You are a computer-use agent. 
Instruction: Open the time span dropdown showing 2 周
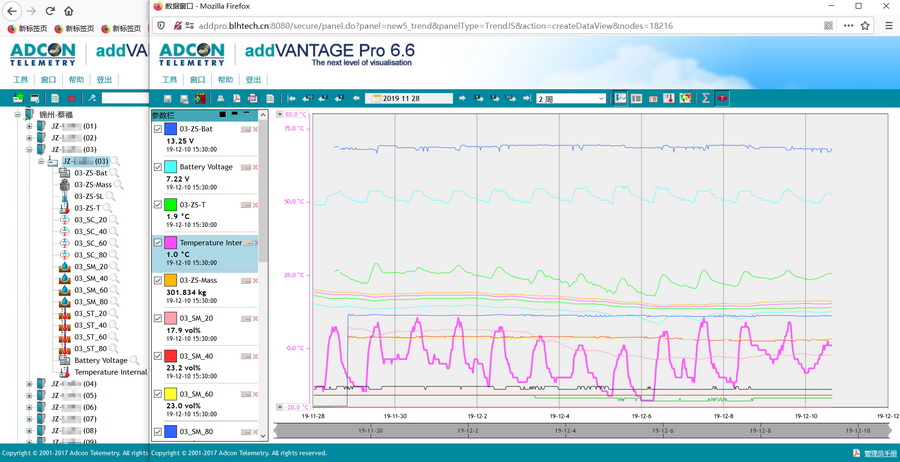571,99
